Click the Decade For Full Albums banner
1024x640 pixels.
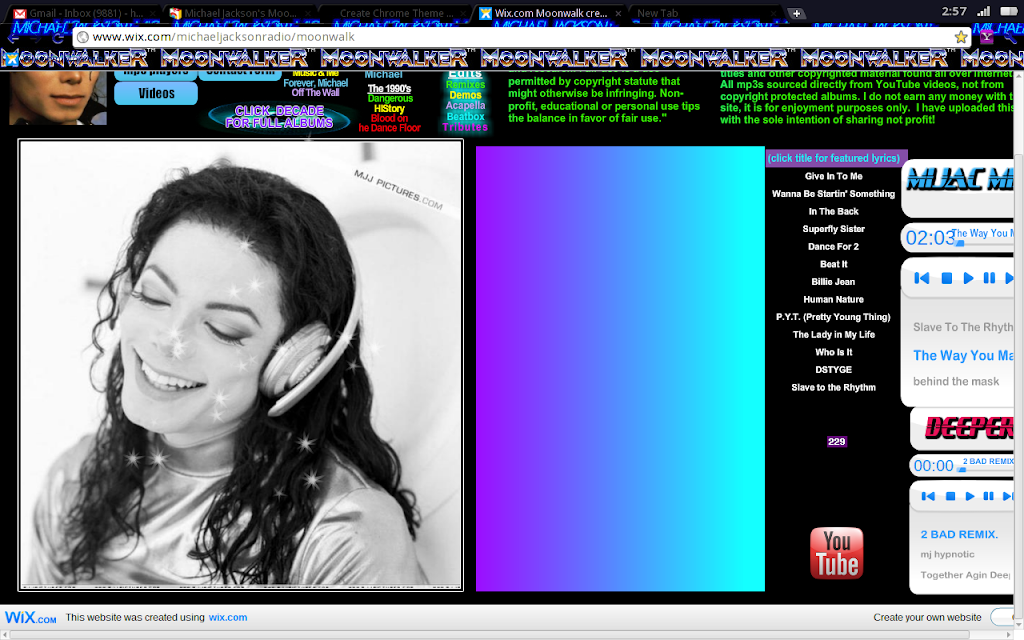[279, 117]
